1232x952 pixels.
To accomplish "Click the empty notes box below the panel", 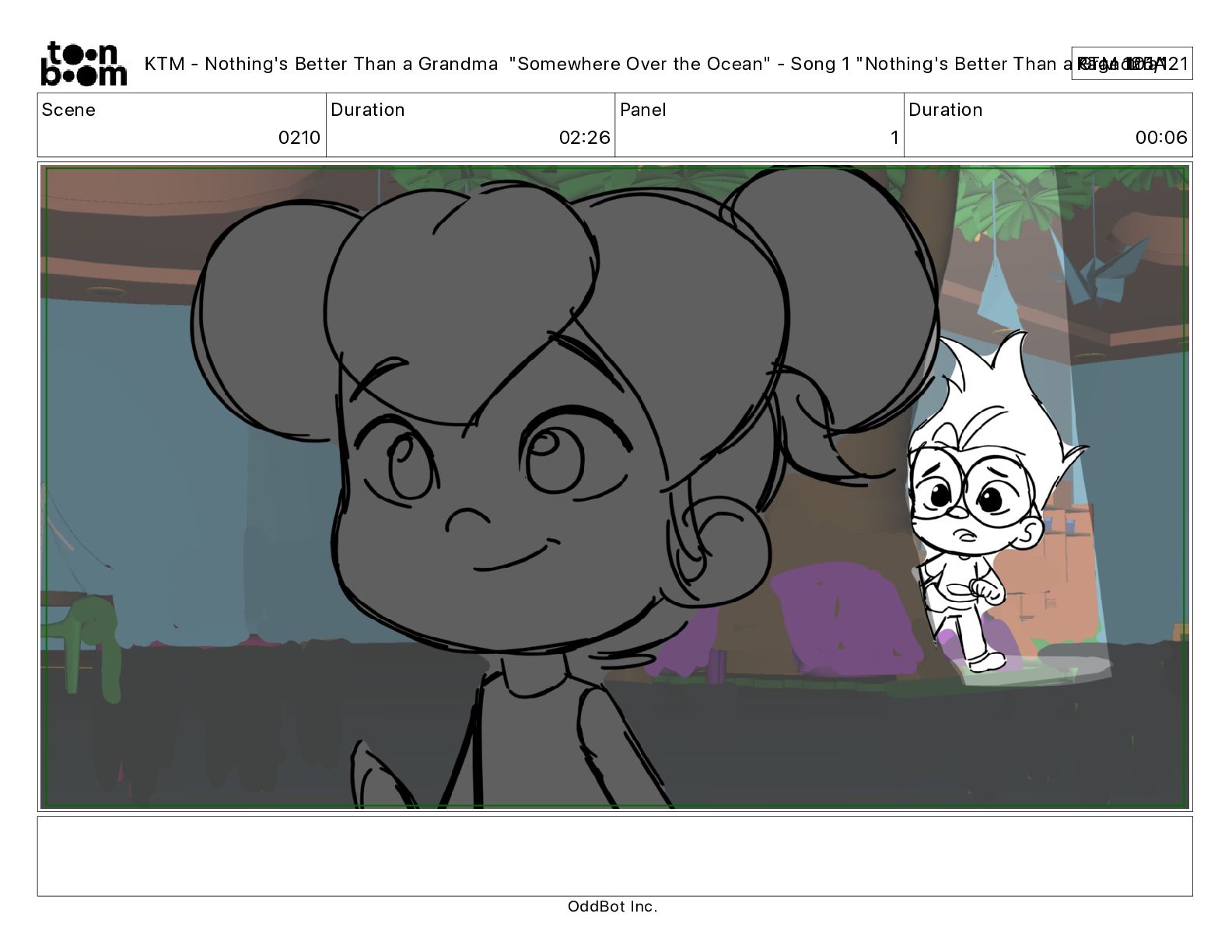I will pyautogui.click(x=614, y=856).
